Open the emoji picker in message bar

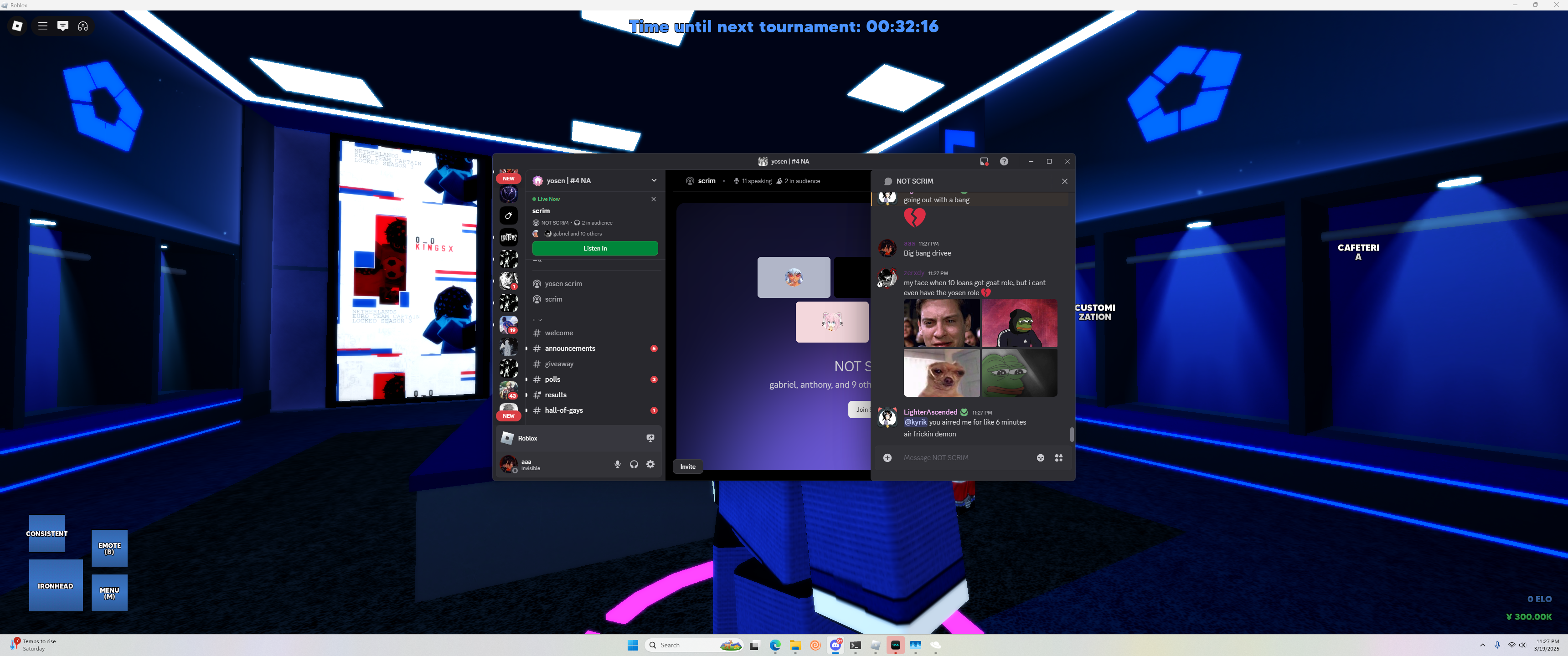(1040, 458)
